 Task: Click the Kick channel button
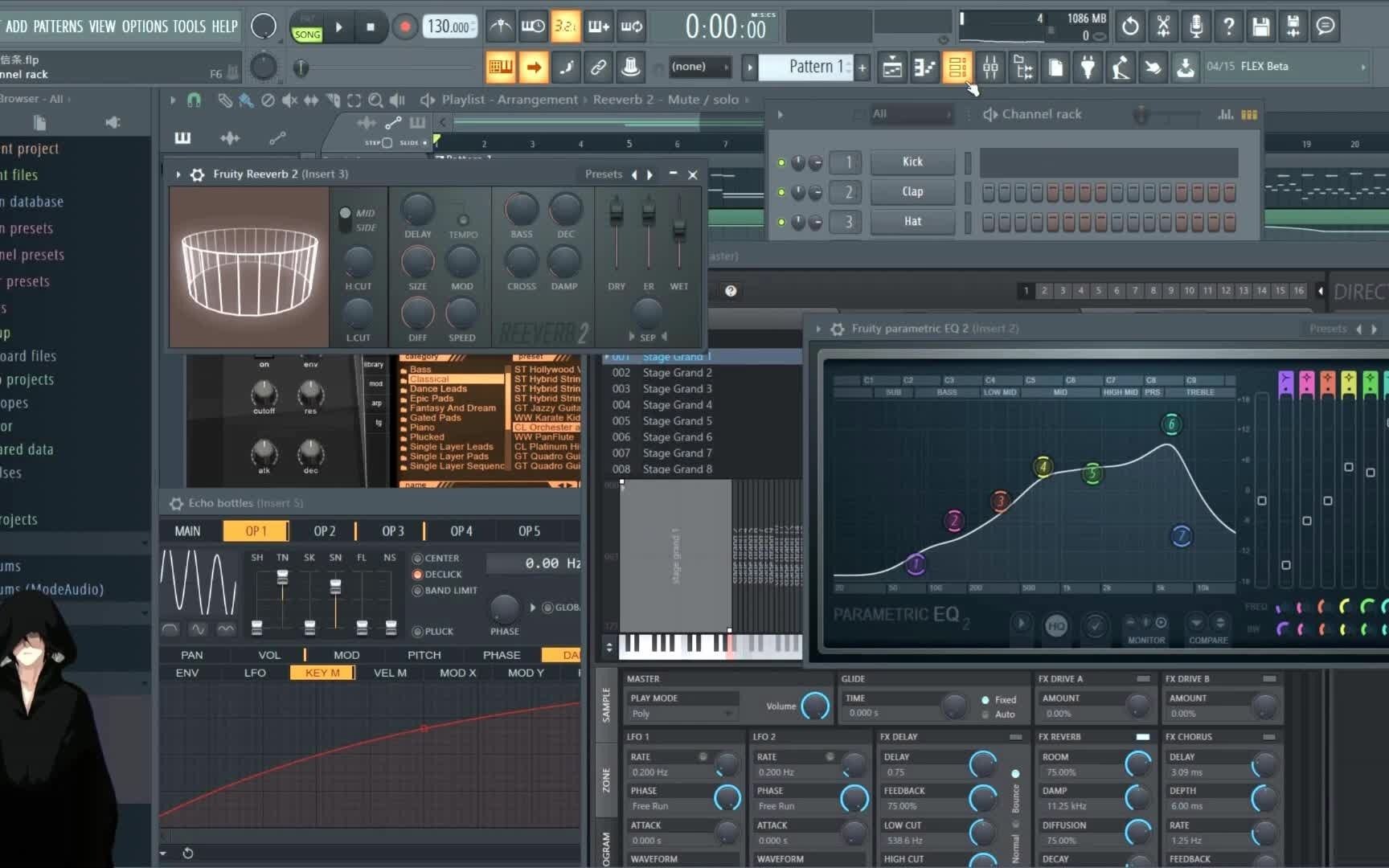(912, 162)
